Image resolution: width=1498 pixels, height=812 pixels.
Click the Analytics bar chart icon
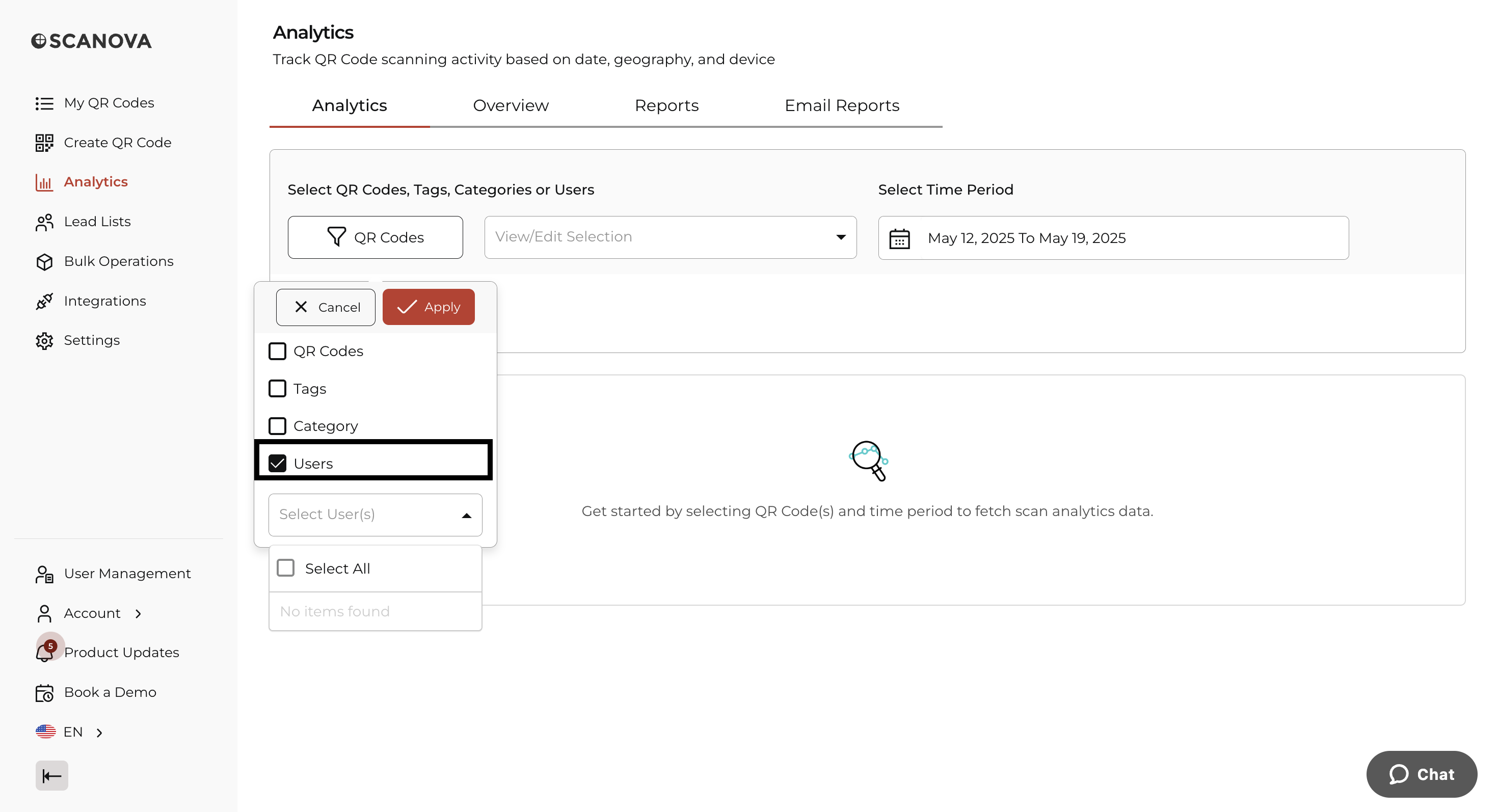pyautogui.click(x=44, y=182)
